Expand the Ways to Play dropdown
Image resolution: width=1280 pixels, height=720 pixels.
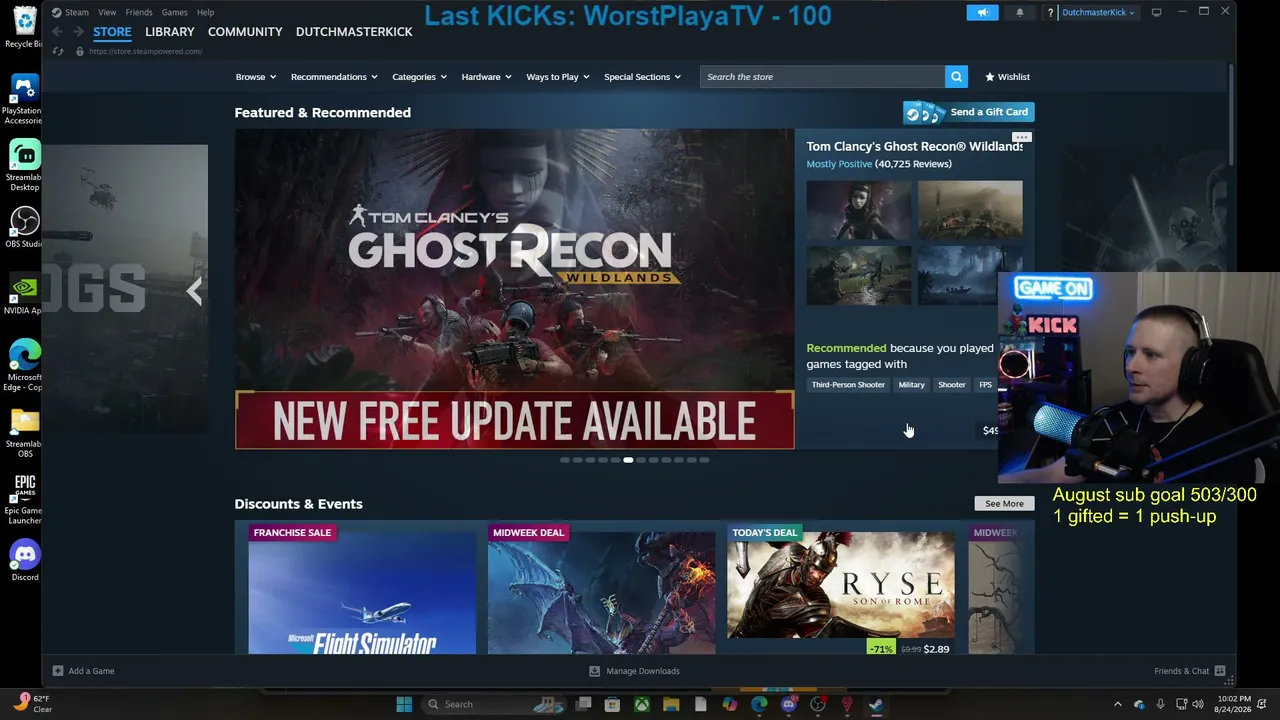coord(558,77)
